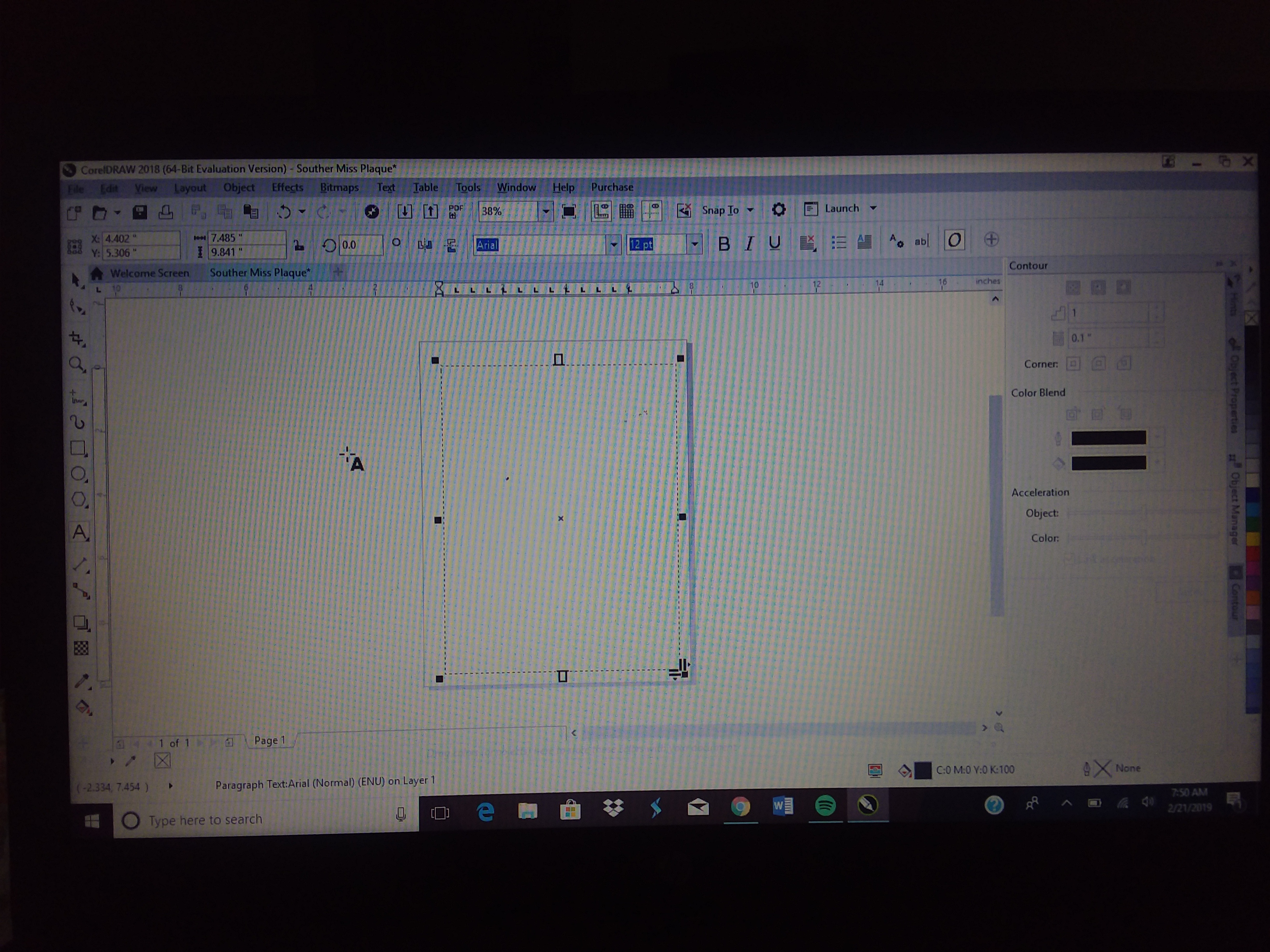Open the zoom level dropdown
This screenshot has width=1270, height=952.
(546, 212)
